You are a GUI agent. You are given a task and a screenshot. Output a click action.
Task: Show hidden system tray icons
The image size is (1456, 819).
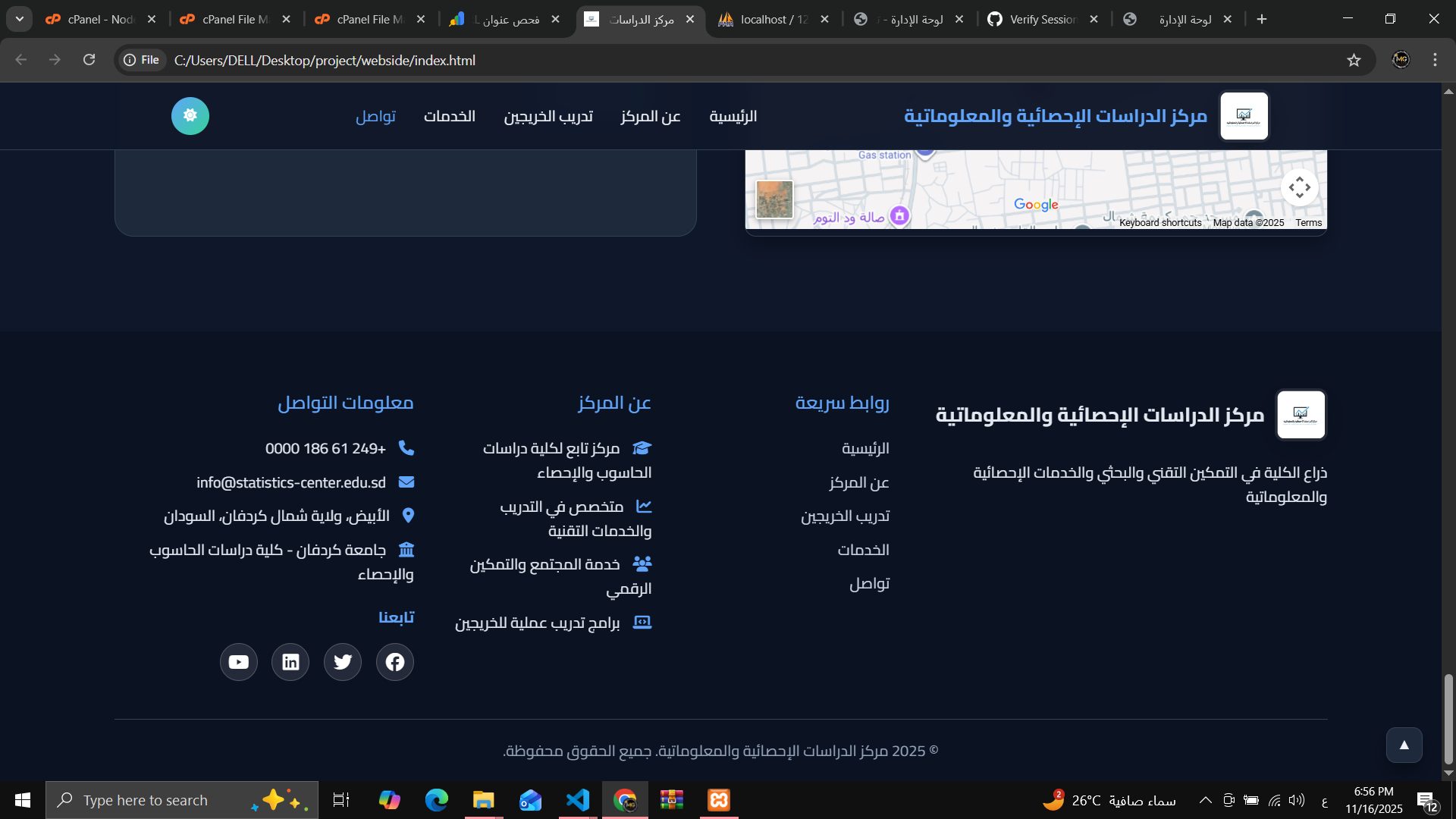1205,800
